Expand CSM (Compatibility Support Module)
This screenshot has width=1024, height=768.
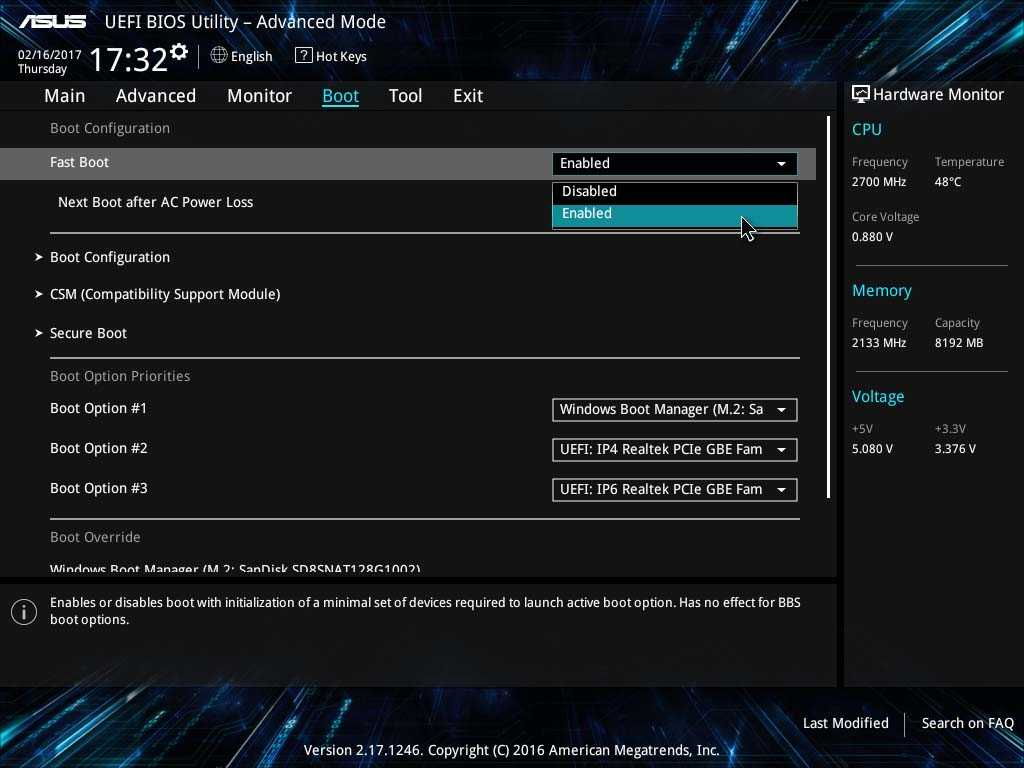[165, 295]
